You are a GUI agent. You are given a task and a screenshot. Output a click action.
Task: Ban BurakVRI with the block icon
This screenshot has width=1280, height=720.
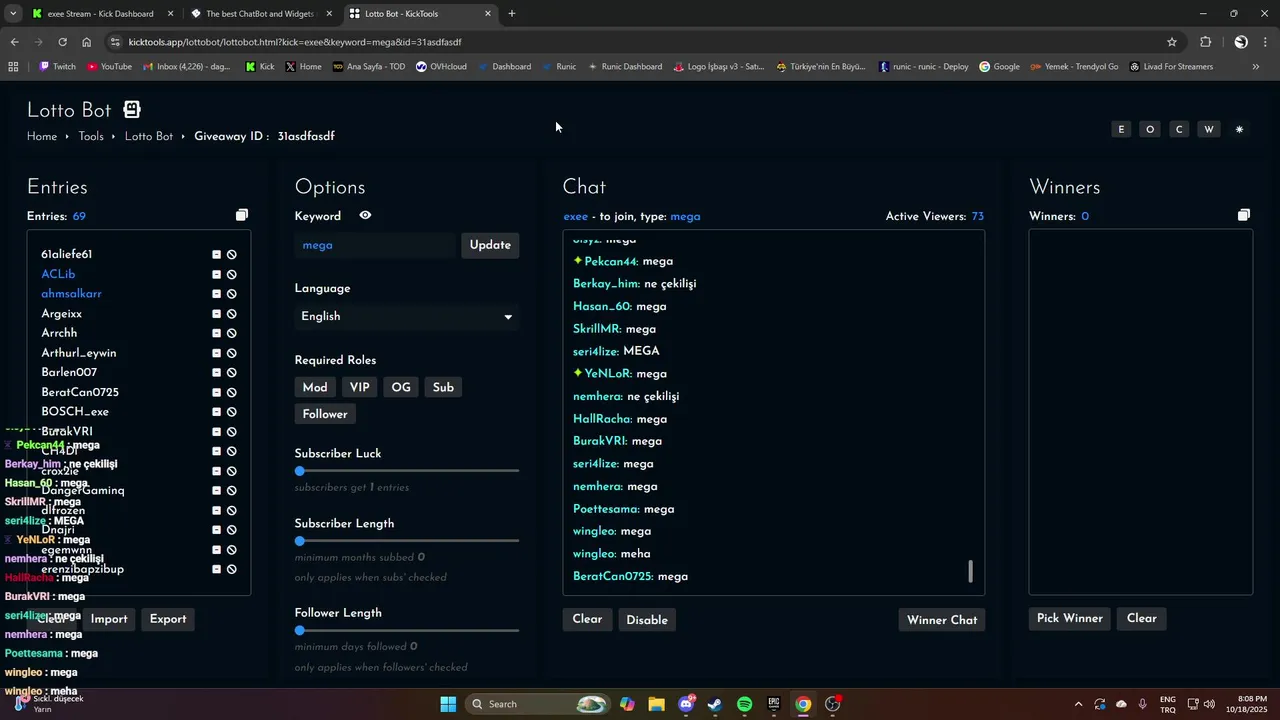coord(232,432)
